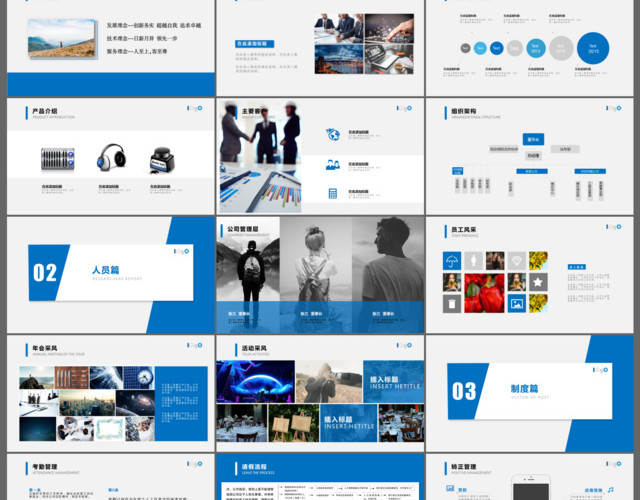This screenshot has height=500, width=640.
Task: Click the phone mockup on 转正管理 slide
Action: pyautogui.click(x=531, y=487)
